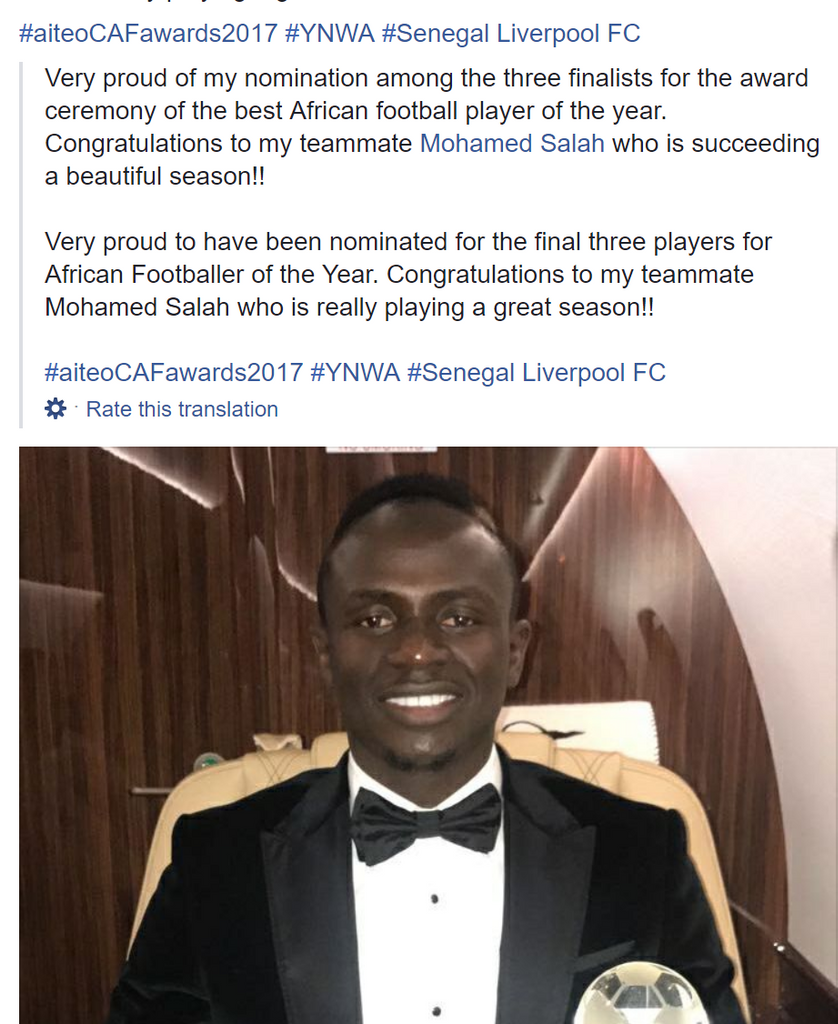
Task: Click the translation settings gear icon
Action: pyautogui.click(x=55, y=408)
